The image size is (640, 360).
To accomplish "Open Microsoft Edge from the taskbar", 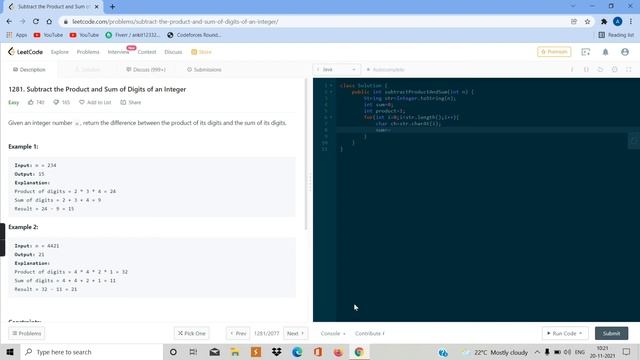I will [x=297, y=352].
